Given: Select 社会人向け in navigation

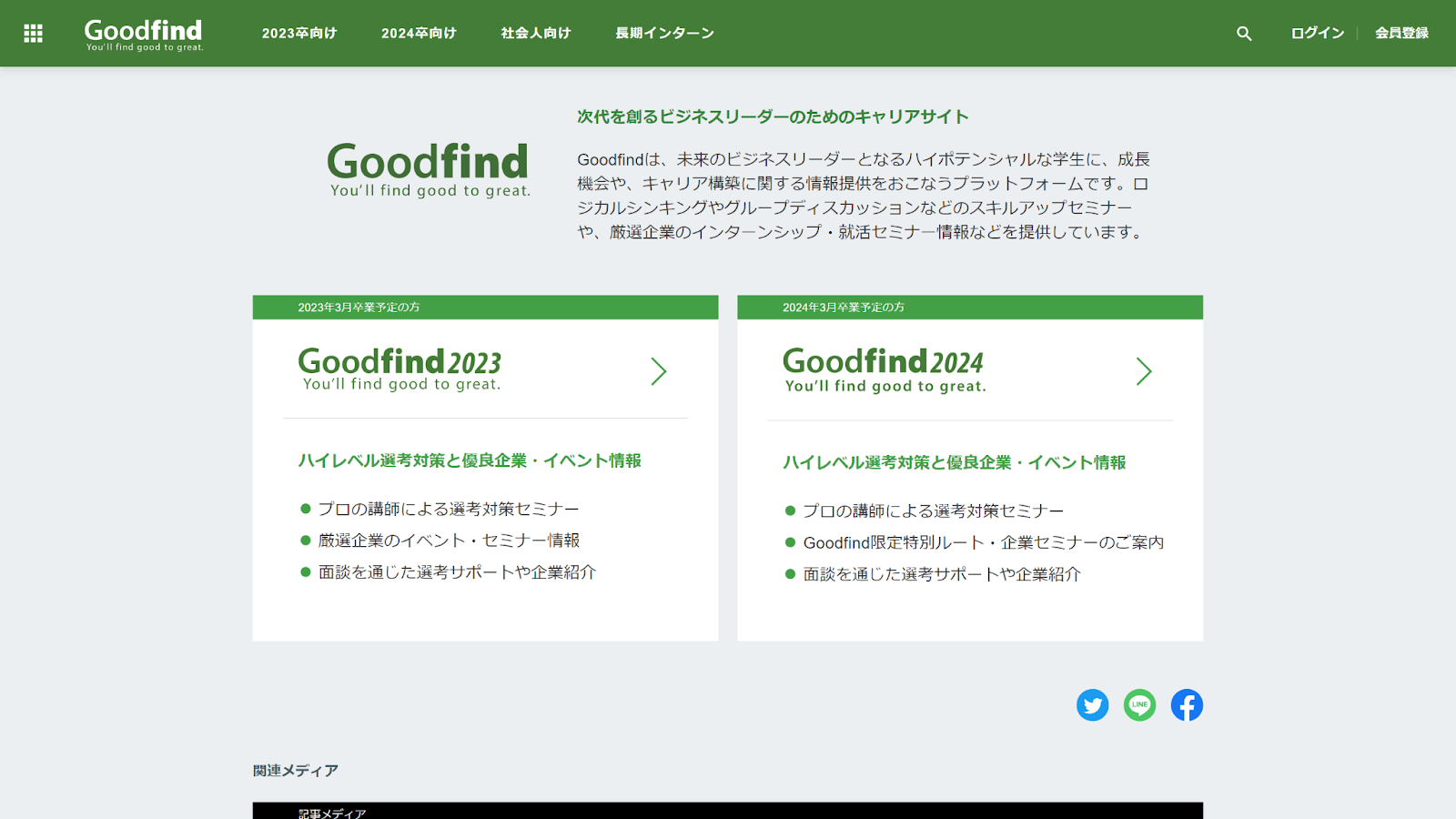Looking at the screenshot, I should [x=536, y=34].
